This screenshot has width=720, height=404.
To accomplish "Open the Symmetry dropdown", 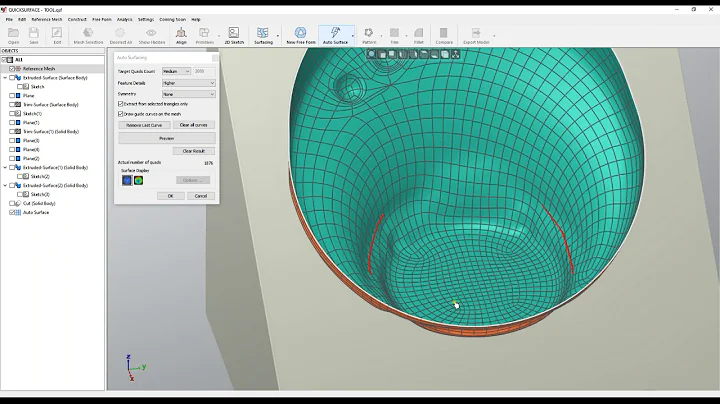I will (x=189, y=94).
